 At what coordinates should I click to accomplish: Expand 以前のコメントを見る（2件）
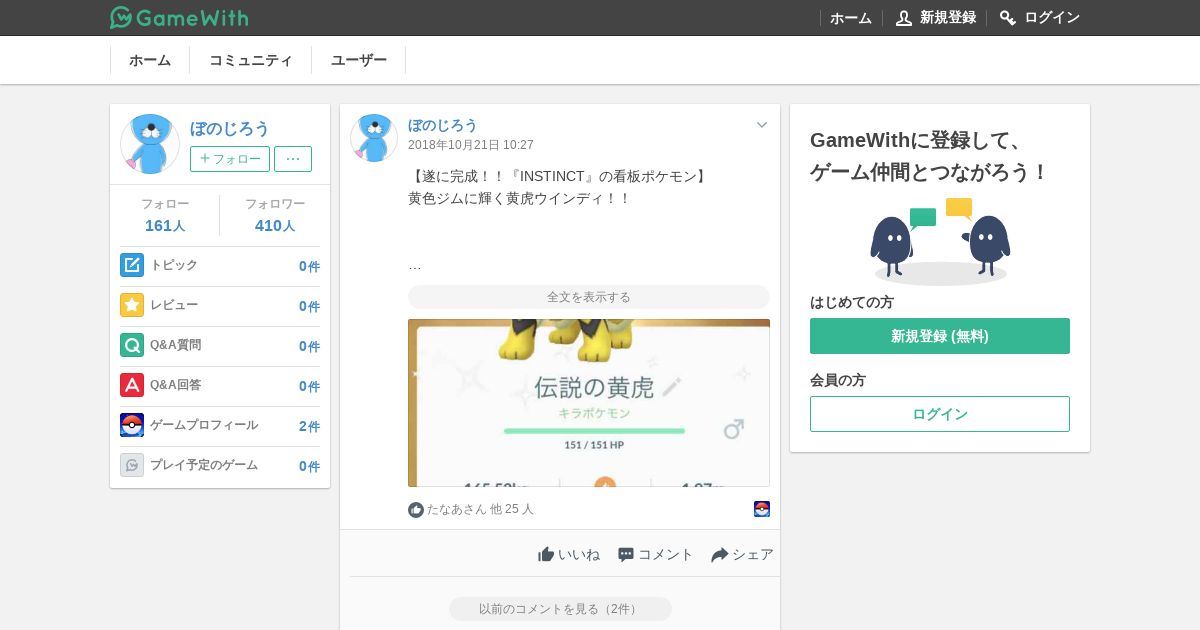(x=560, y=609)
